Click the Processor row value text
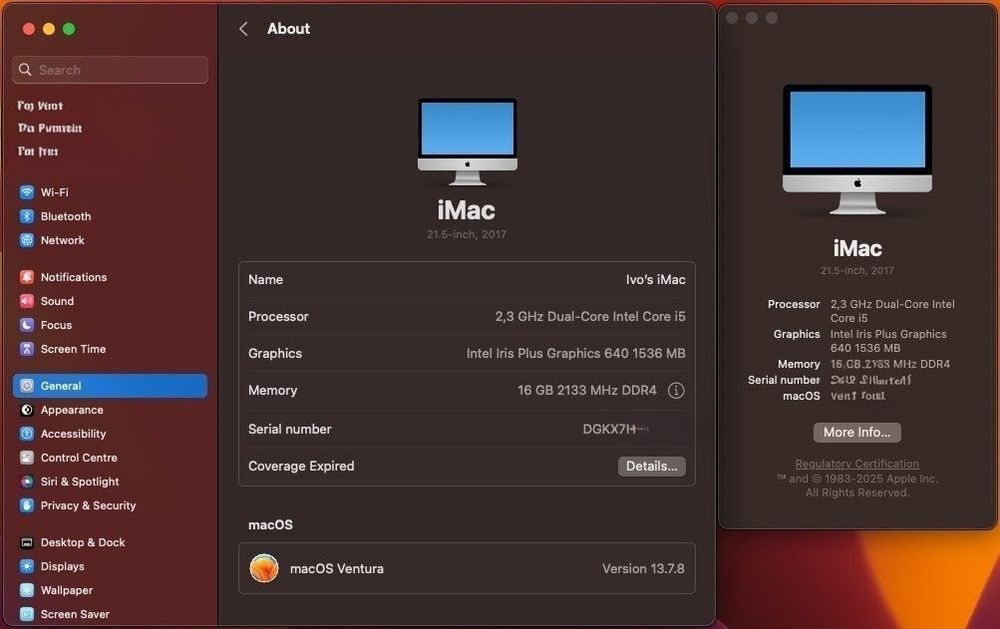This screenshot has height=629, width=1000. coord(590,316)
